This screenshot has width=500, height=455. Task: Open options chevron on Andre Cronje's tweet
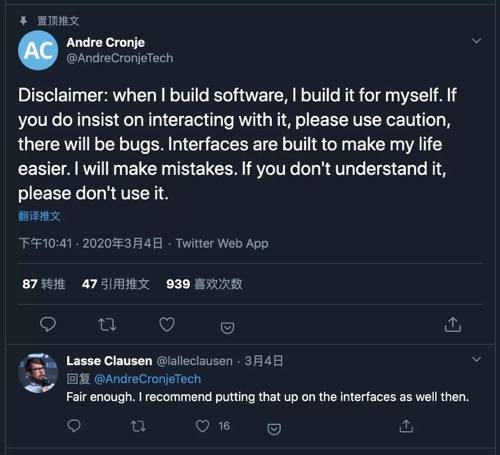tap(477, 41)
